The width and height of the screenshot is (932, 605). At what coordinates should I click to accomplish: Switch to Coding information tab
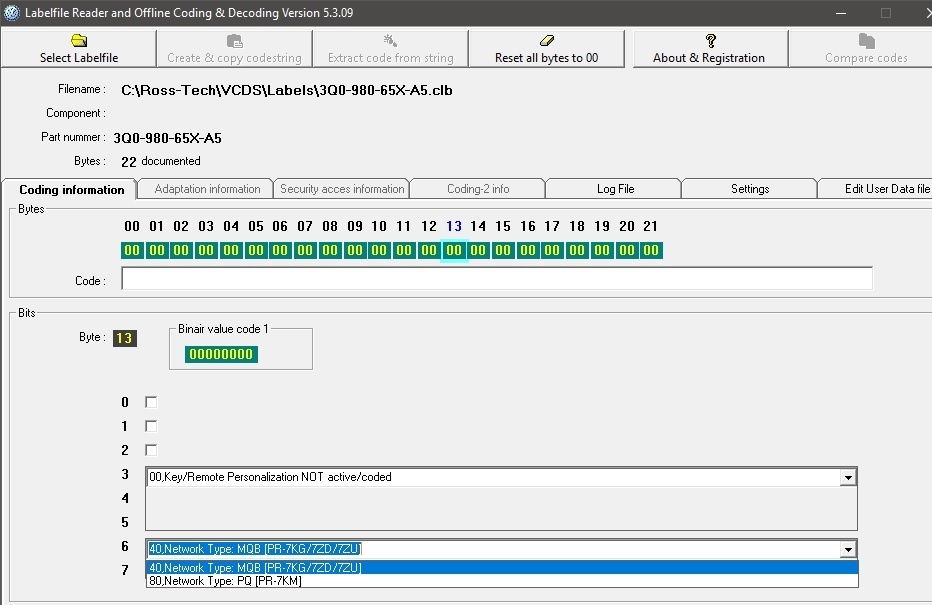(x=70, y=190)
